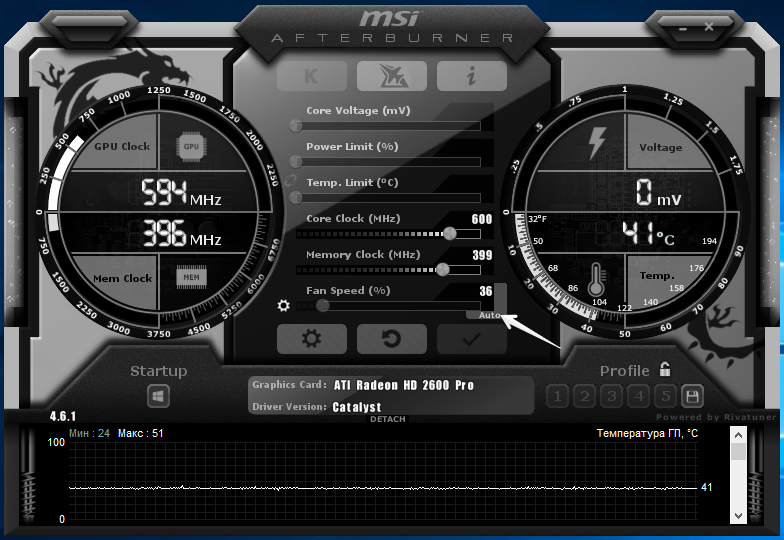Toggle the profile lock padlock icon

pyautogui.click(x=664, y=370)
